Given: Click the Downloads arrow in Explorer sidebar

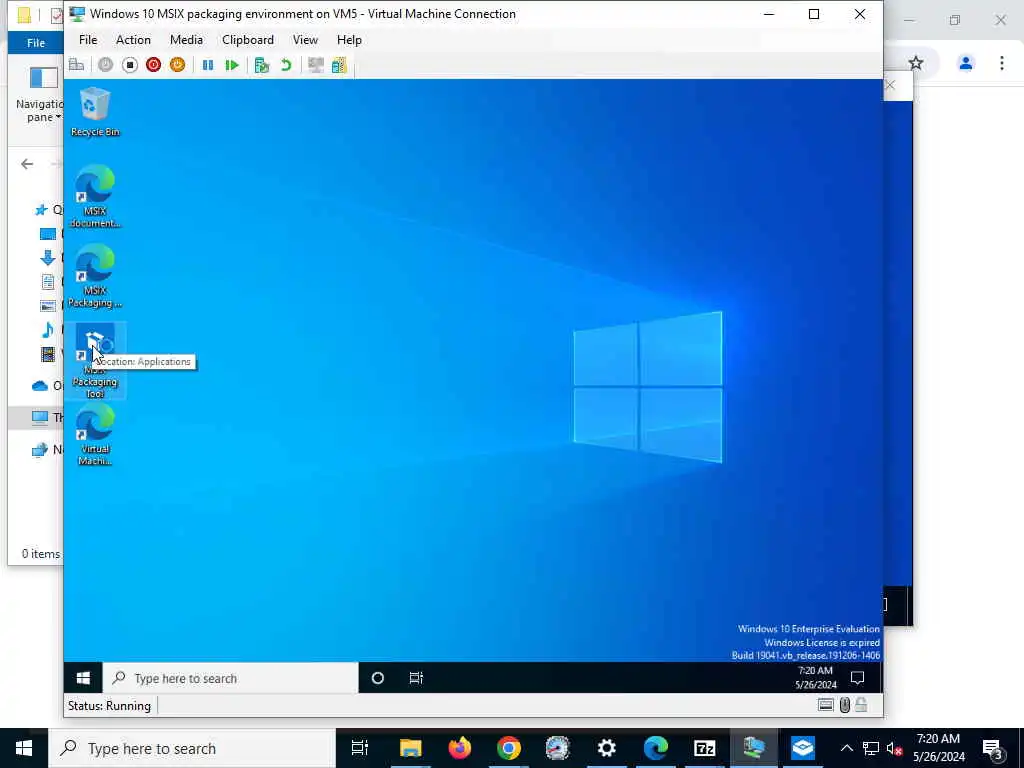Looking at the screenshot, I should [x=48, y=258].
